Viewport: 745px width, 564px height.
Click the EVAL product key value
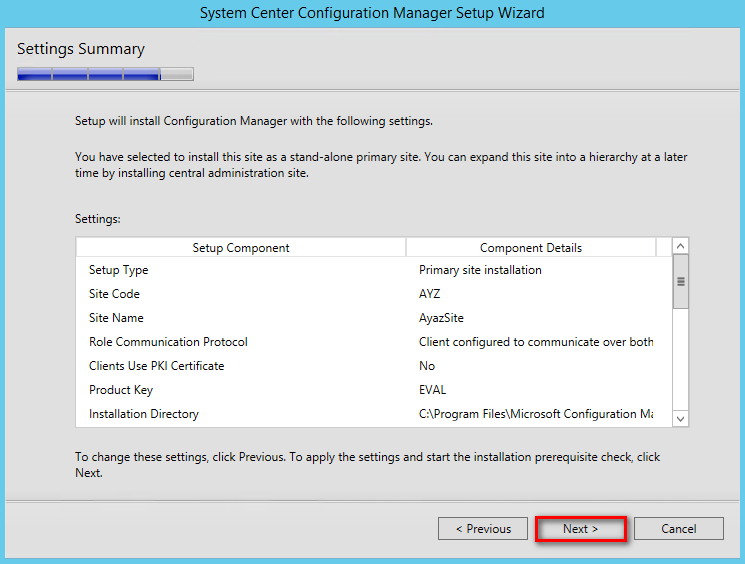pos(432,390)
